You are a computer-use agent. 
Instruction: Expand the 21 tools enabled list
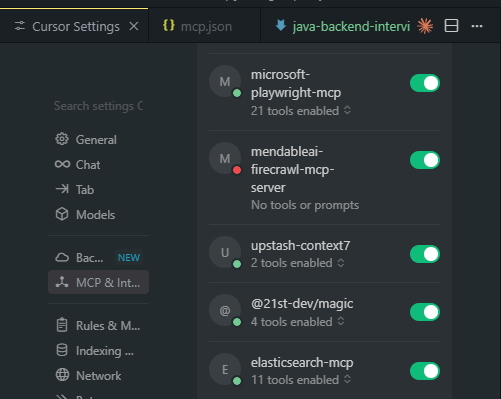click(301, 111)
